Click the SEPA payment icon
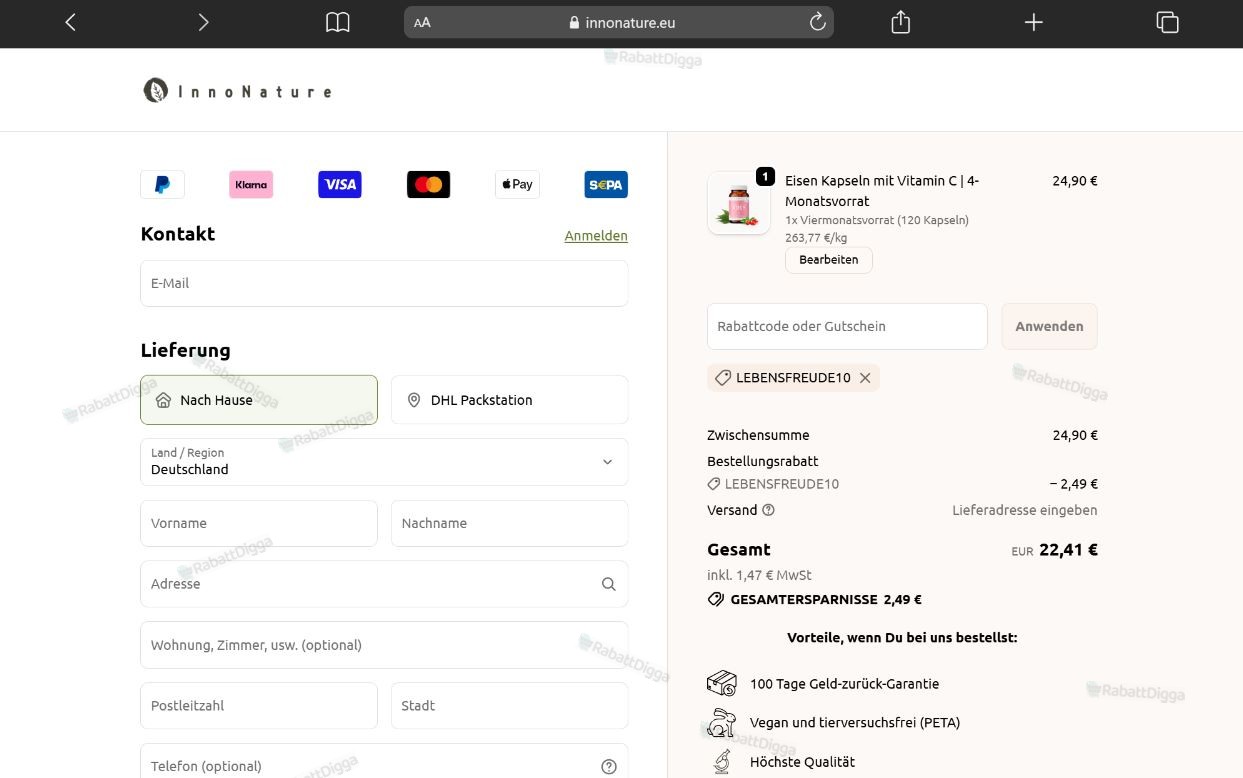 [x=606, y=185]
